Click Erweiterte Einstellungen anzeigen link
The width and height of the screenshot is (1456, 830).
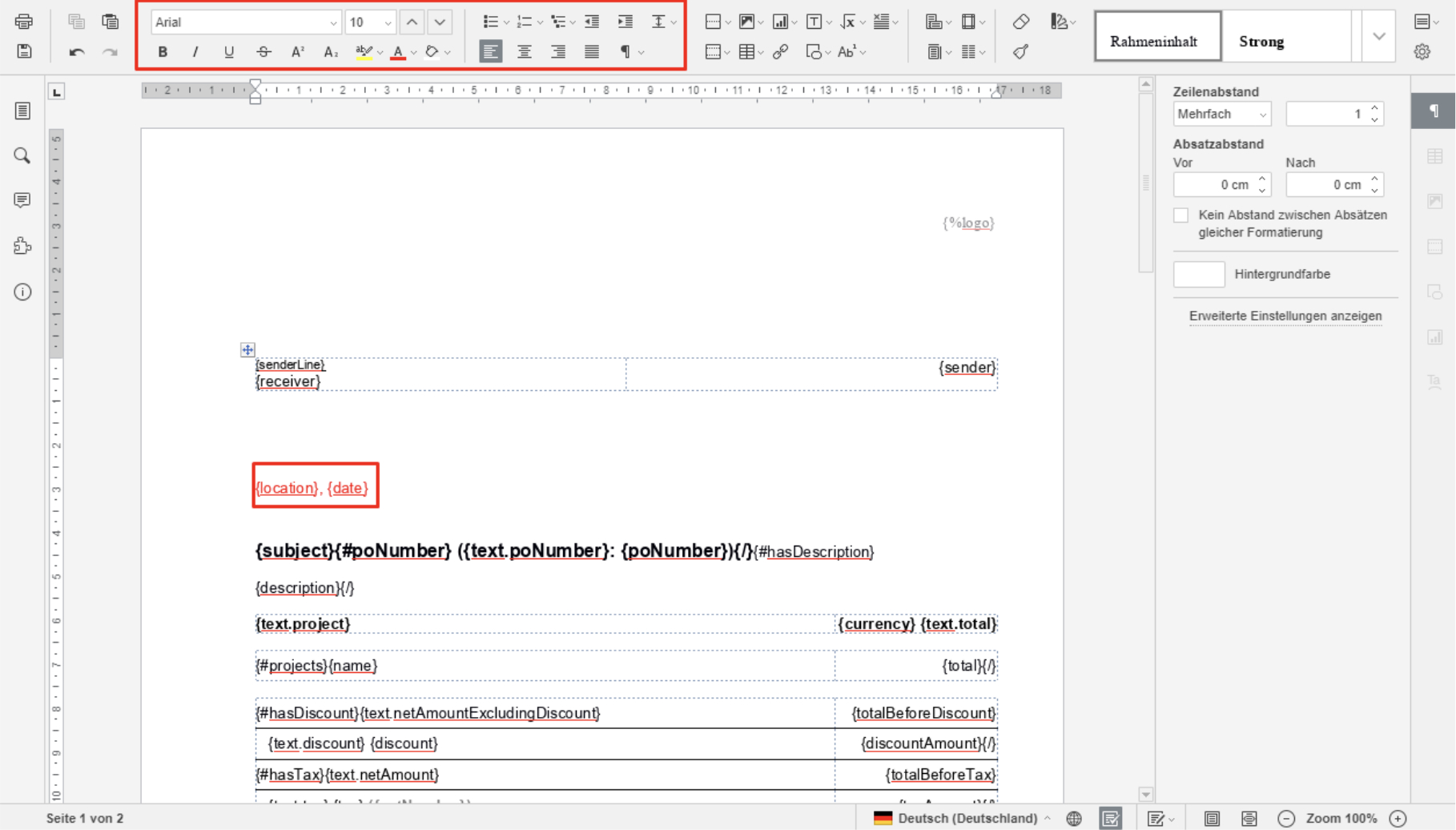click(x=1285, y=316)
